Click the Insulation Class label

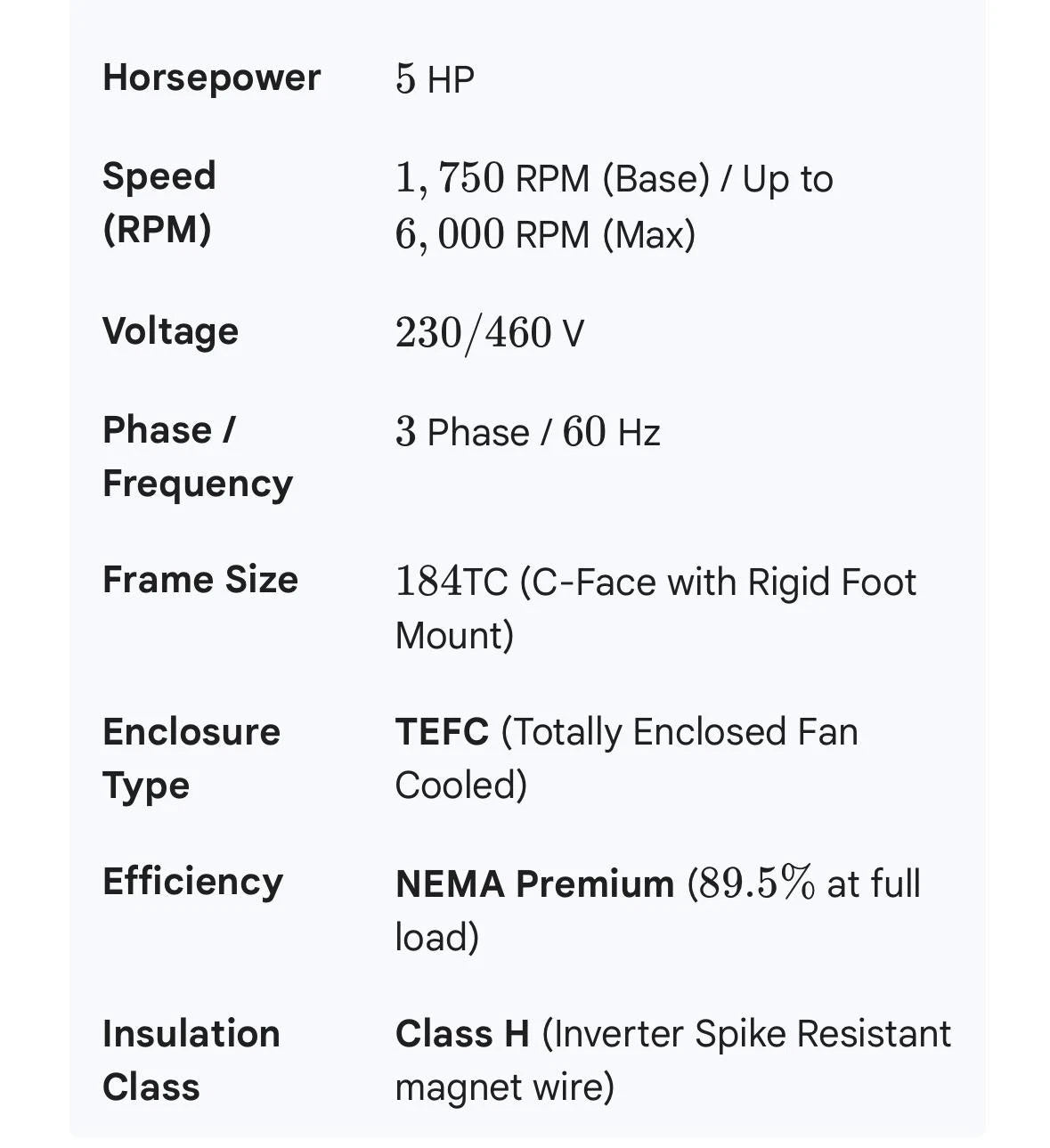pyautogui.click(x=191, y=1061)
